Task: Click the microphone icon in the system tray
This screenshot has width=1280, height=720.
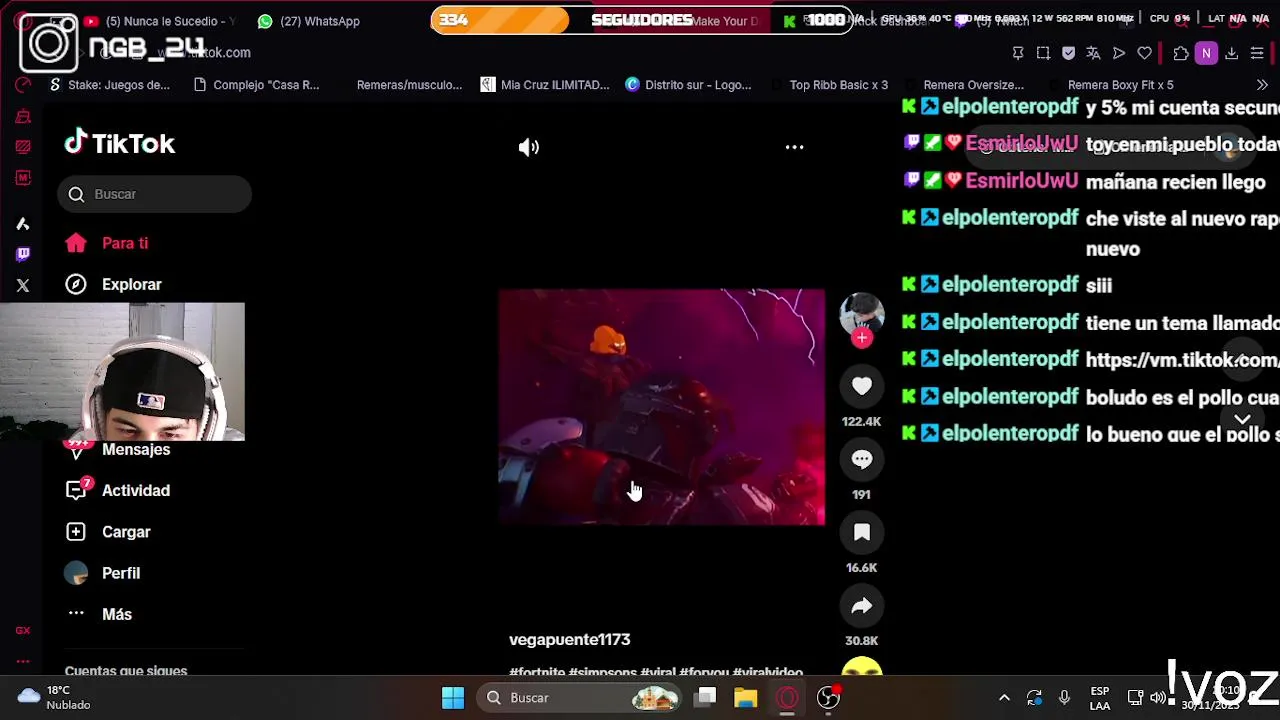Action: click(1064, 698)
